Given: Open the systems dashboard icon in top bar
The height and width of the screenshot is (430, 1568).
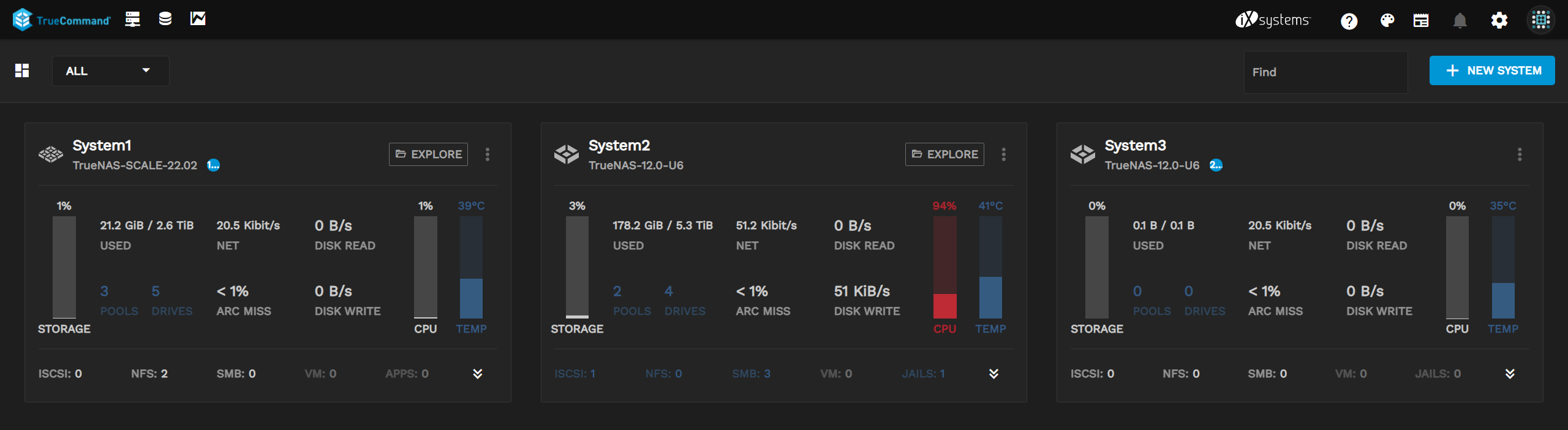Looking at the screenshot, I should coord(132,19).
